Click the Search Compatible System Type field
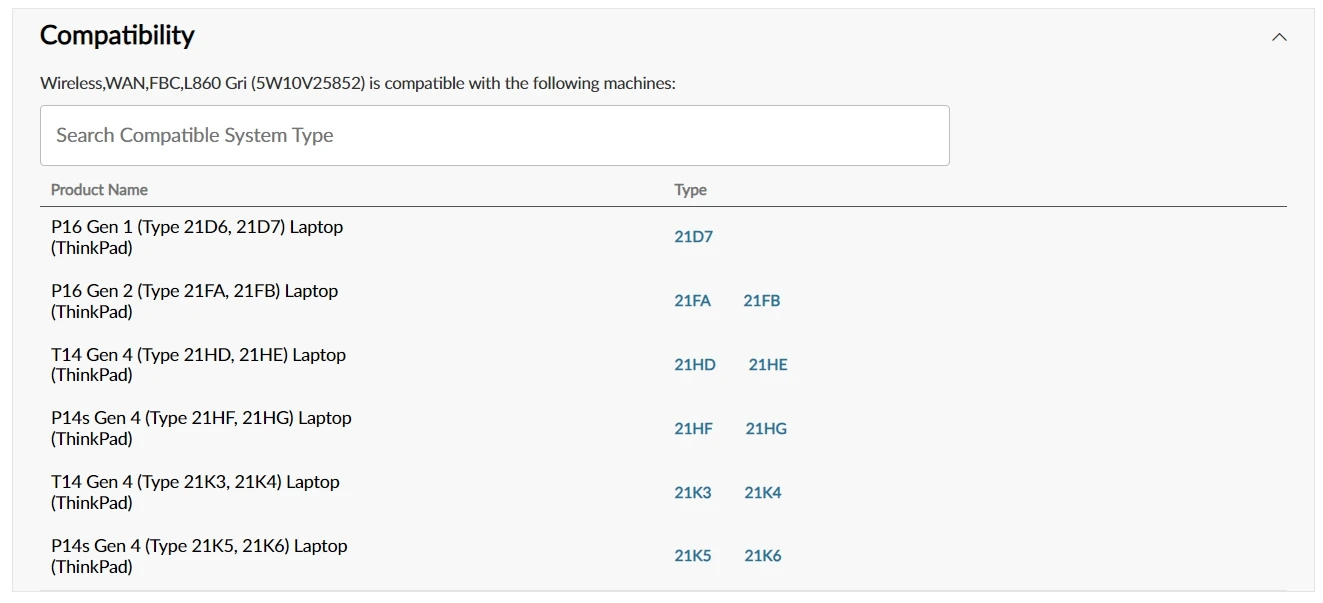 [x=494, y=136]
